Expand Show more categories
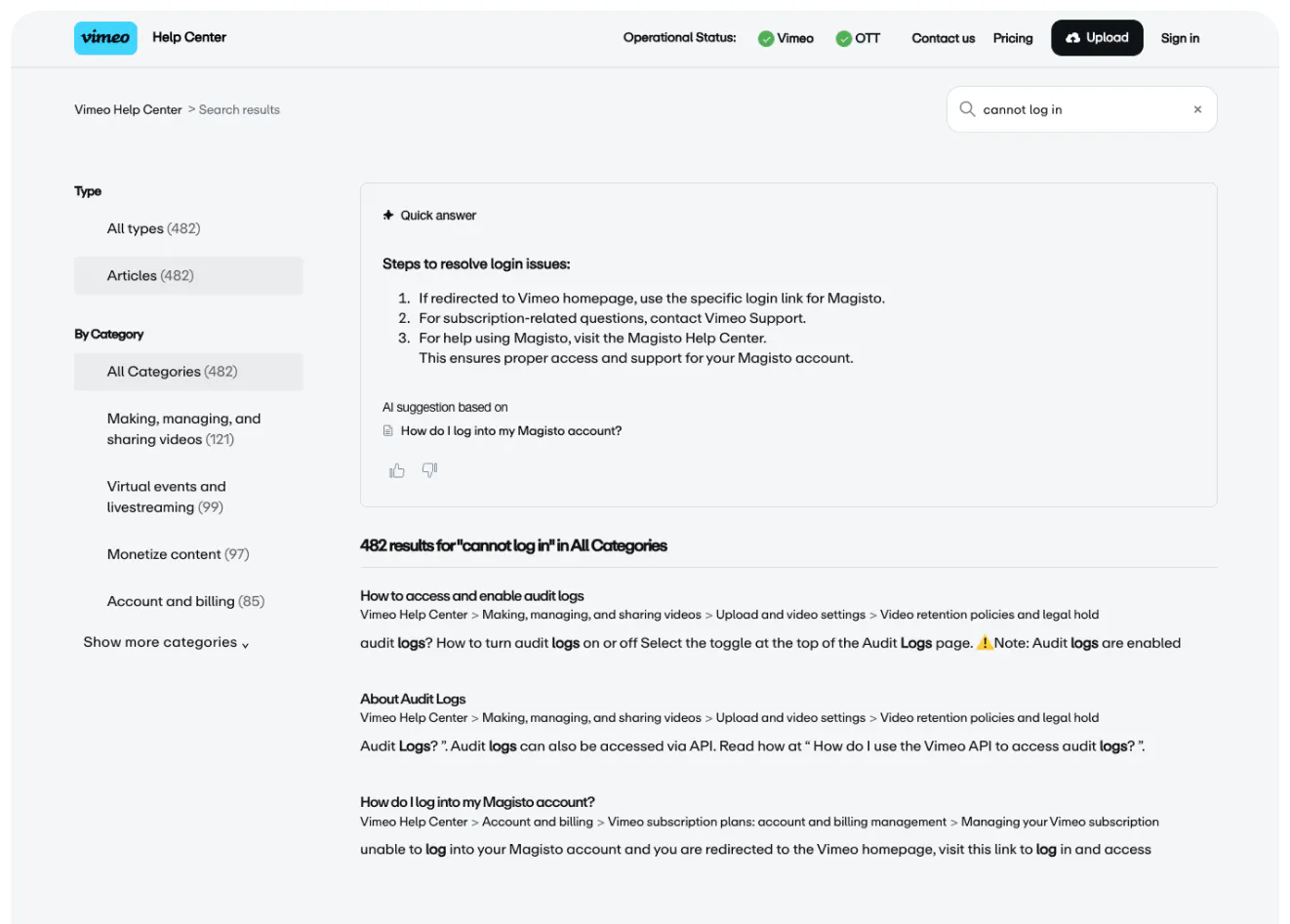This screenshot has height=924, width=1290. pyautogui.click(x=166, y=642)
